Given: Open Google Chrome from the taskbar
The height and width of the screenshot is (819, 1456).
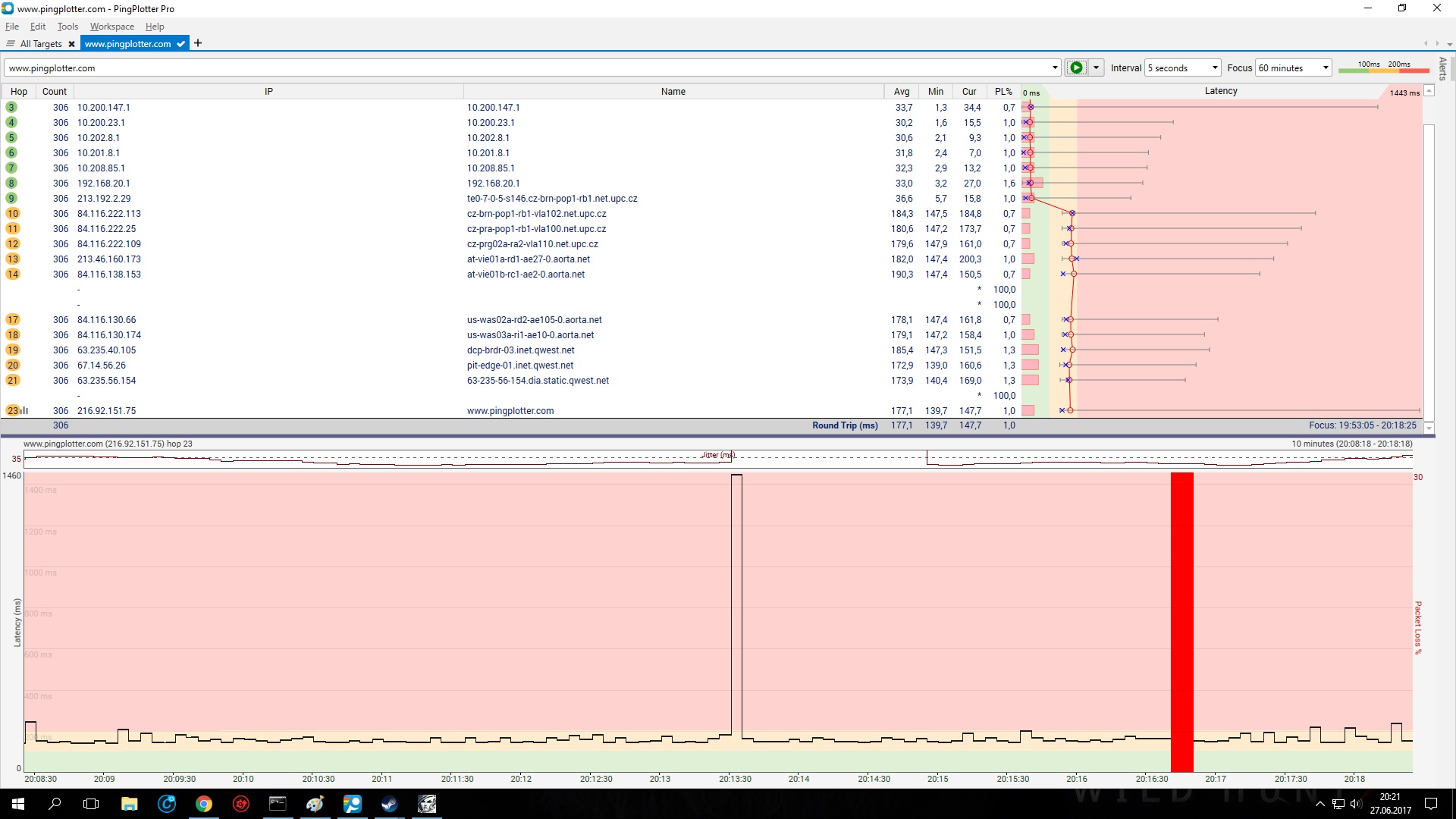Looking at the screenshot, I should point(203,804).
